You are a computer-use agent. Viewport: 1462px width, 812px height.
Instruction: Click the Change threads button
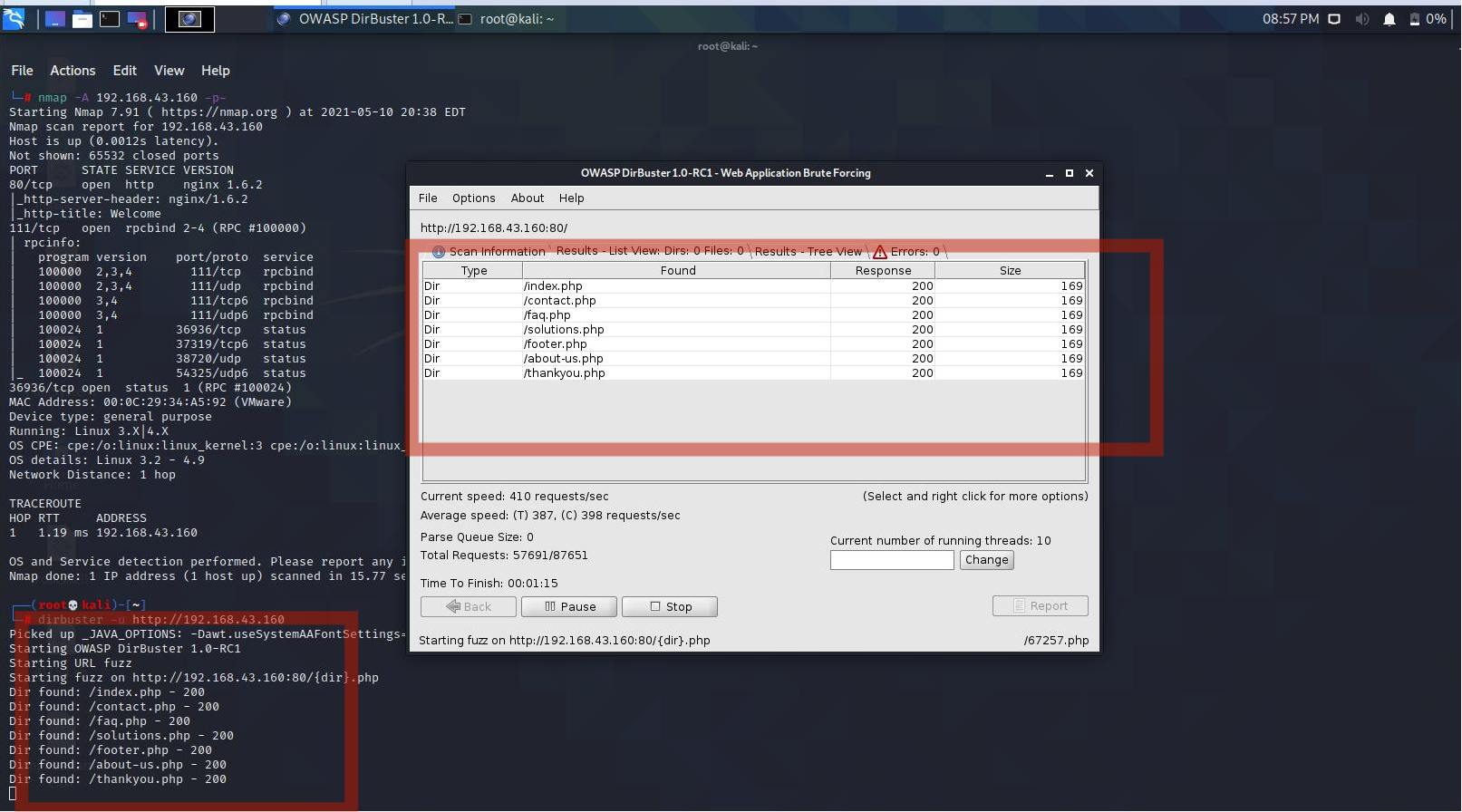[986, 560]
